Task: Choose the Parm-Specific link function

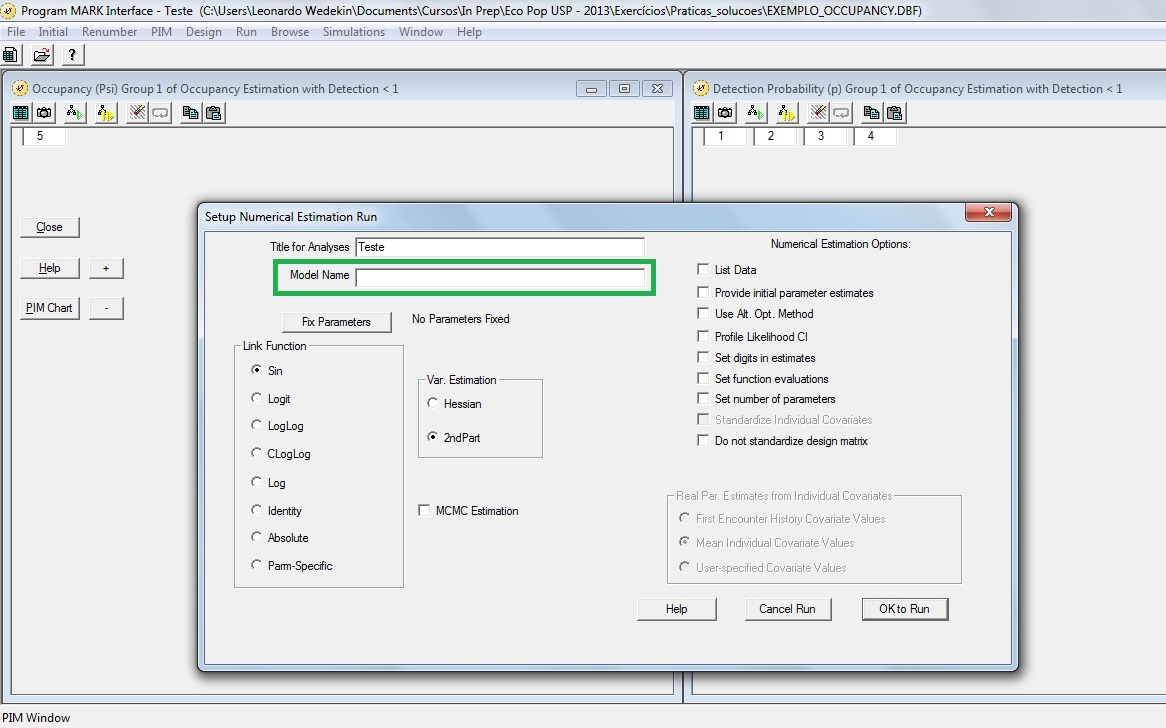Action: (257, 564)
